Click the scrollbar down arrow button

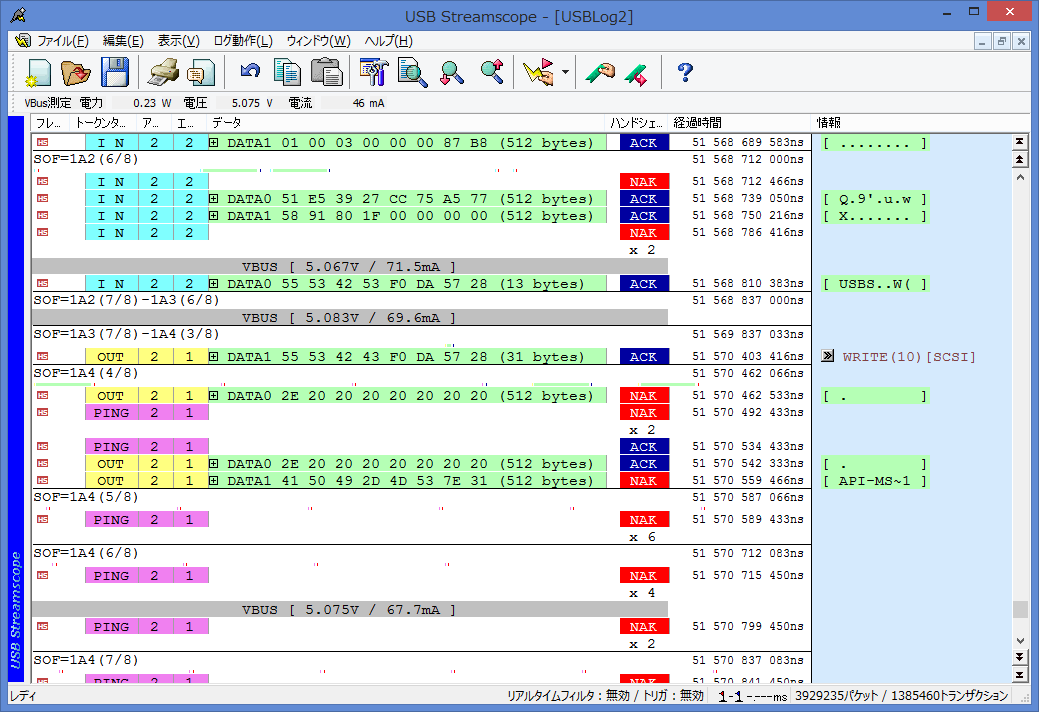(1020, 640)
